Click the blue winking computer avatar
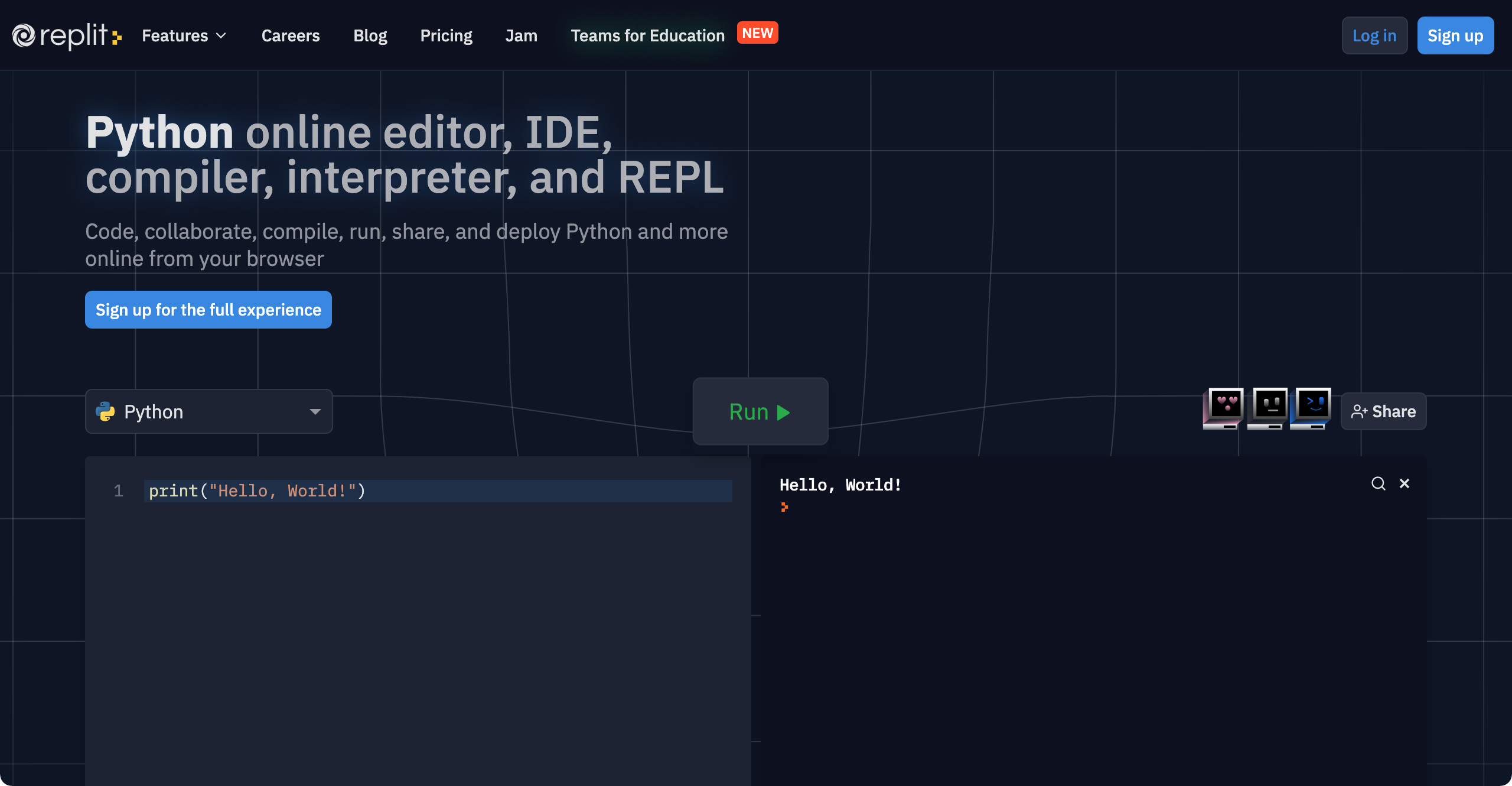The width and height of the screenshot is (1512, 786). [x=1311, y=408]
